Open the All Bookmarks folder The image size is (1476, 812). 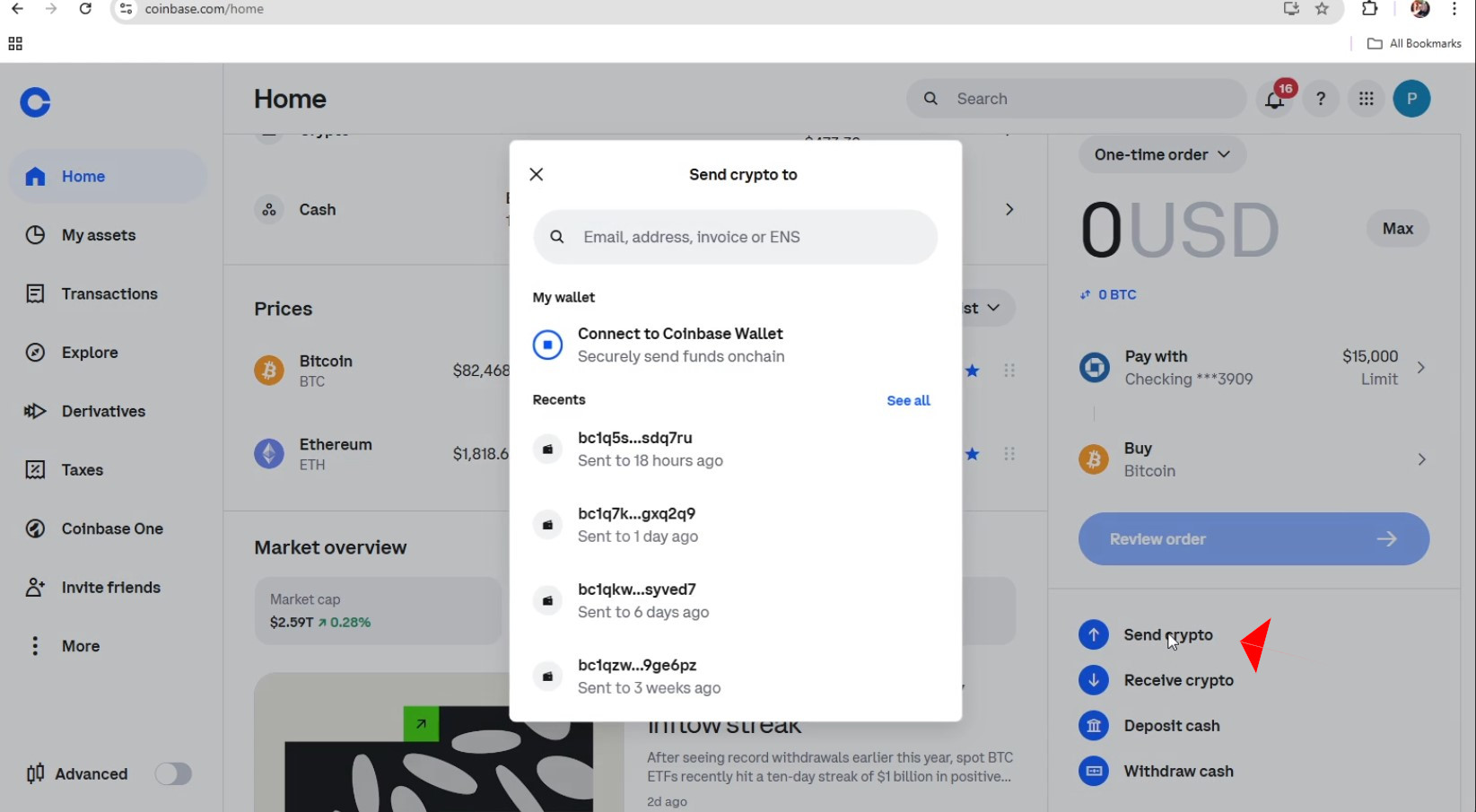click(x=1414, y=43)
